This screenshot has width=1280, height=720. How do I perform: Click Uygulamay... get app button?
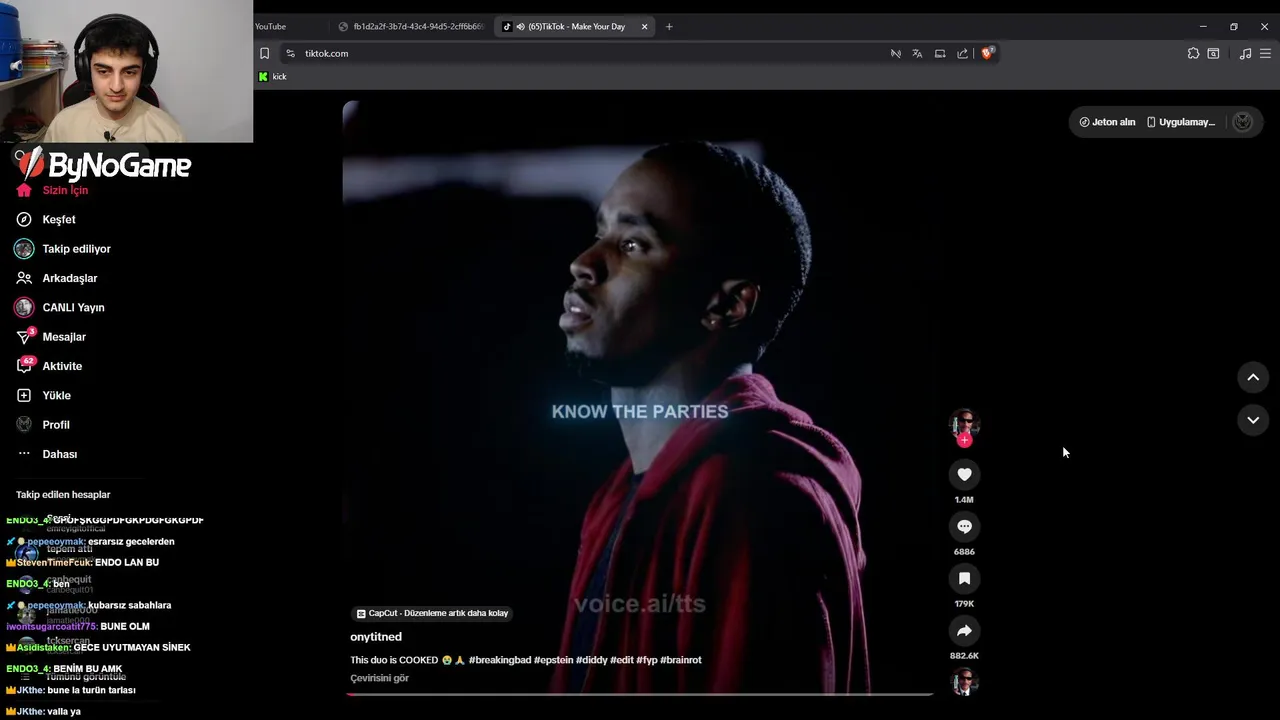tap(1181, 122)
